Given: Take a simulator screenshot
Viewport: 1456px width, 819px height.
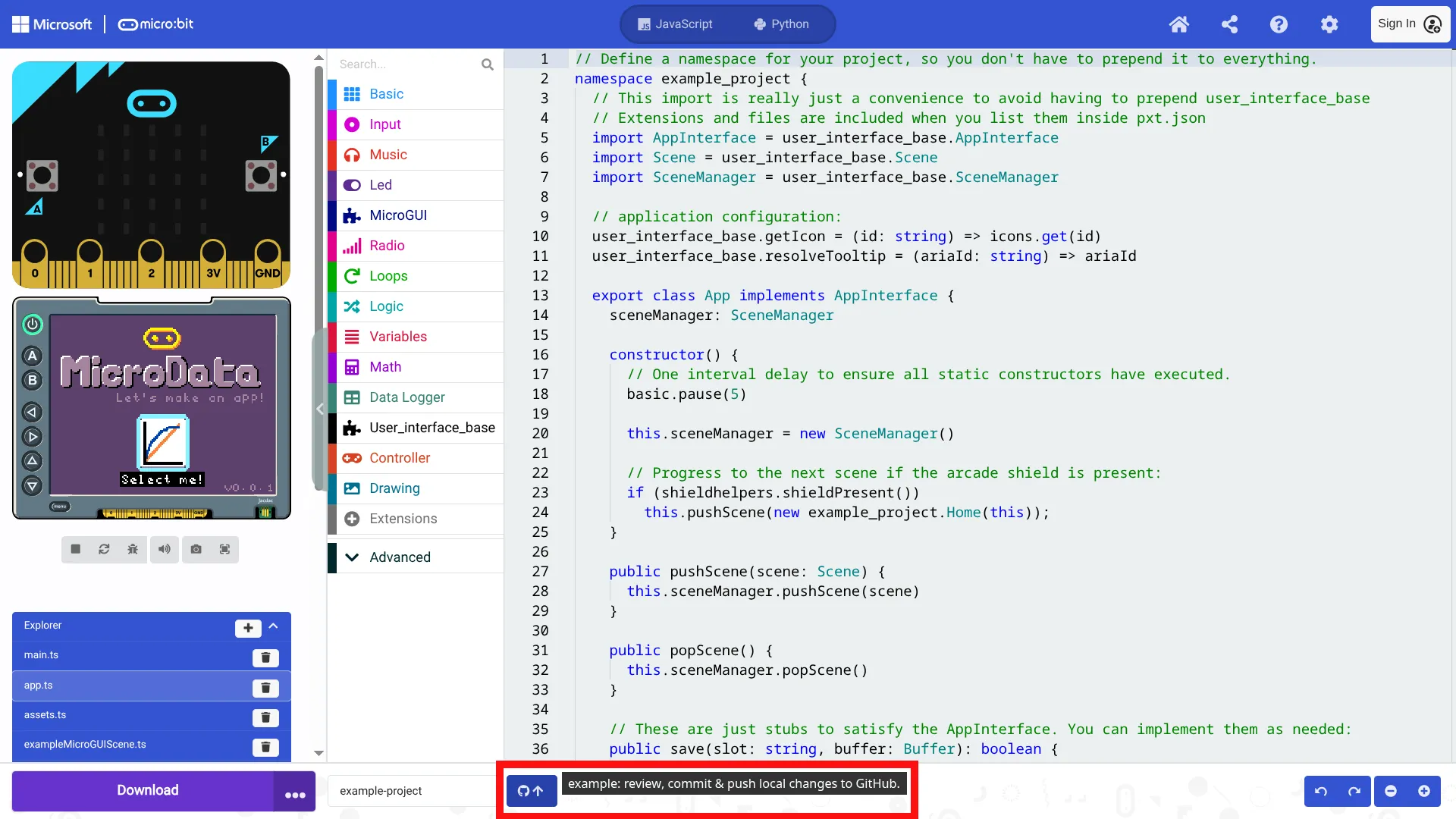Looking at the screenshot, I should click(x=196, y=549).
